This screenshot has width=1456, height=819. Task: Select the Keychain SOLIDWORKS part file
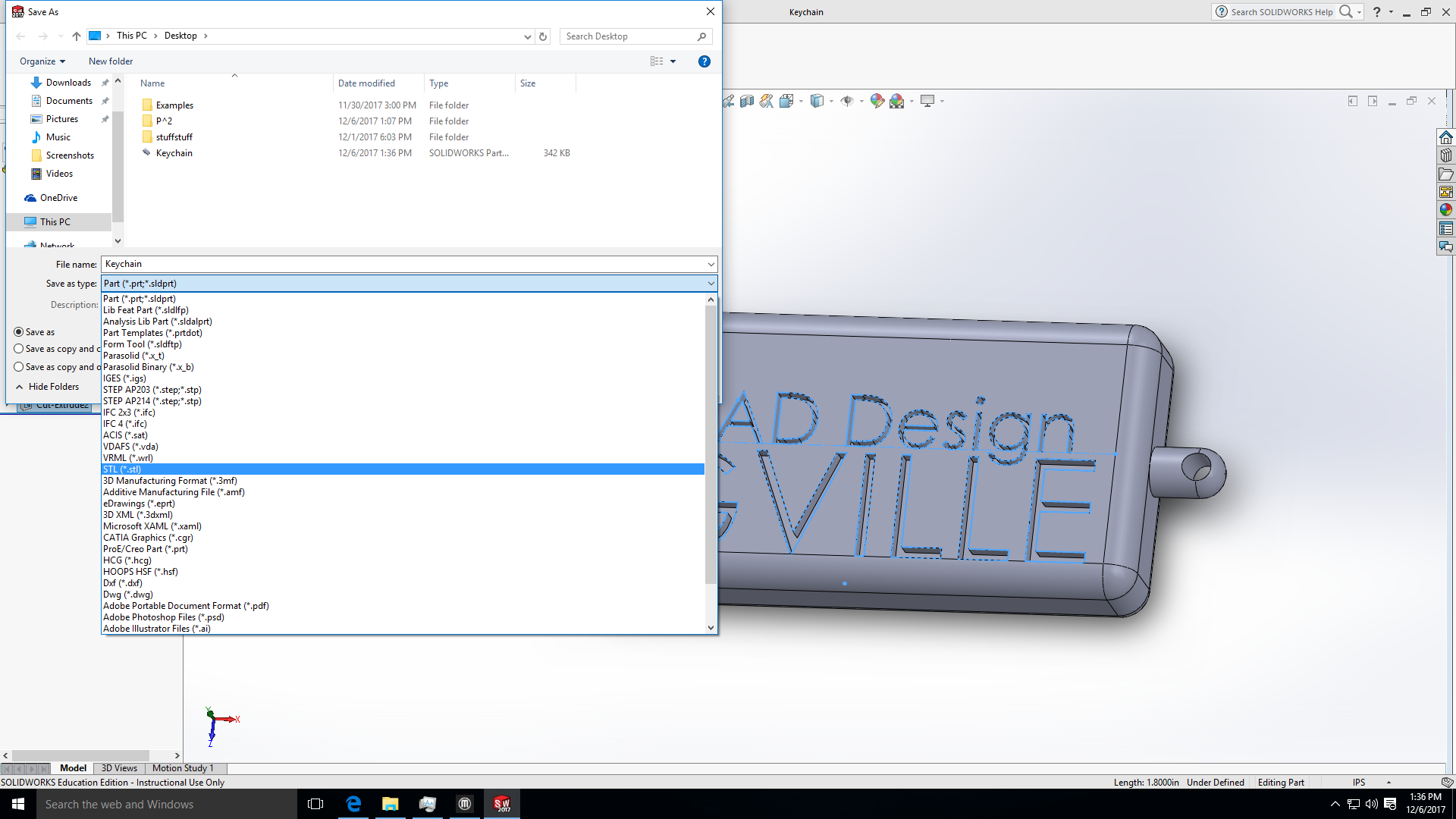173,152
